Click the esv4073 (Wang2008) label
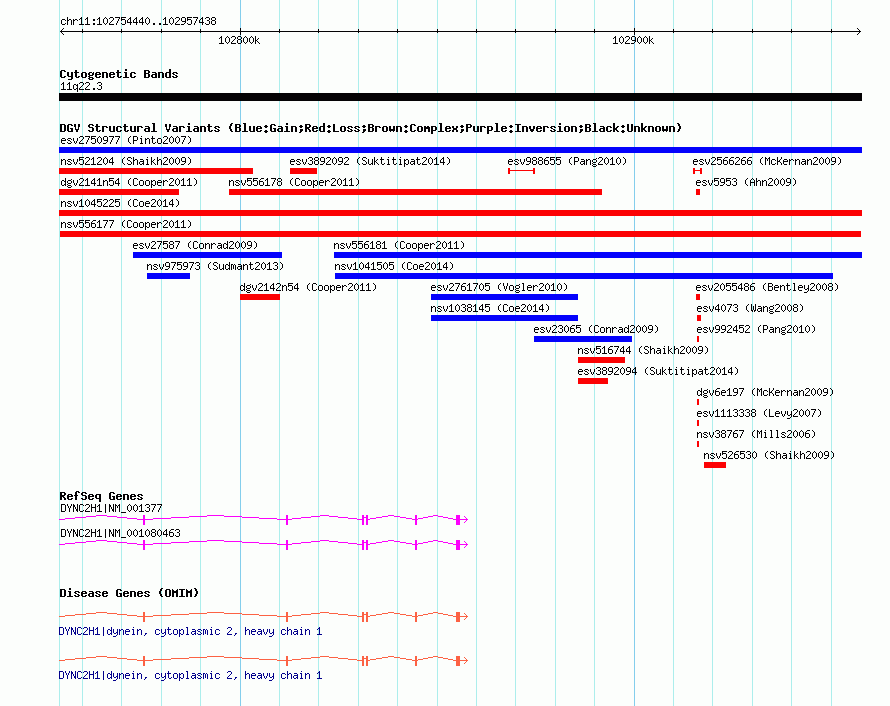Viewport: 890px width, 706px height. pyautogui.click(x=750, y=308)
